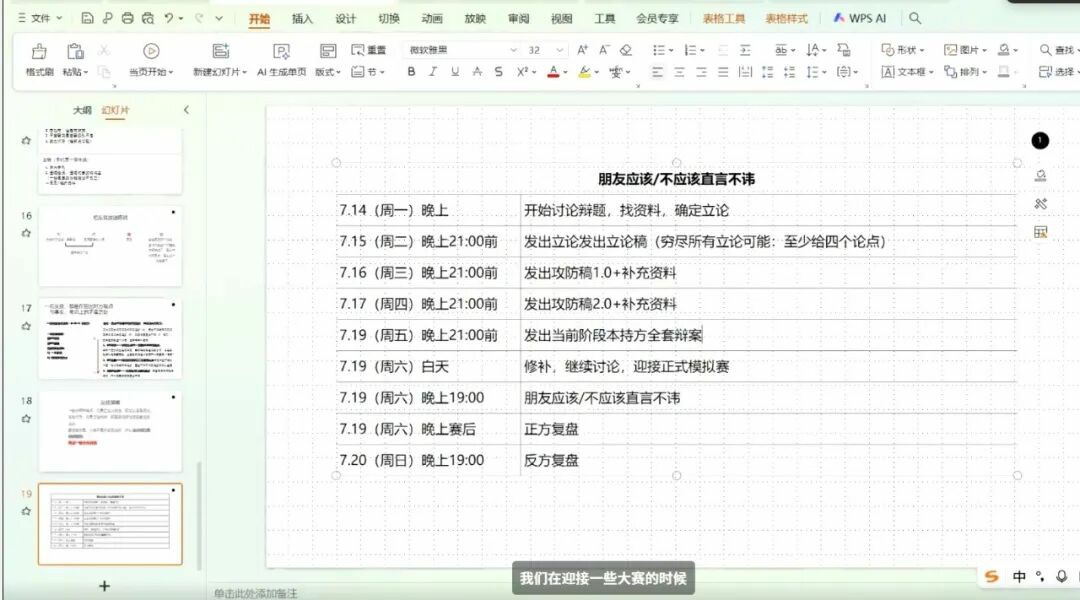Start slideshow from current slide (当页开始)
The width and height of the screenshot is (1080, 600).
click(150, 52)
